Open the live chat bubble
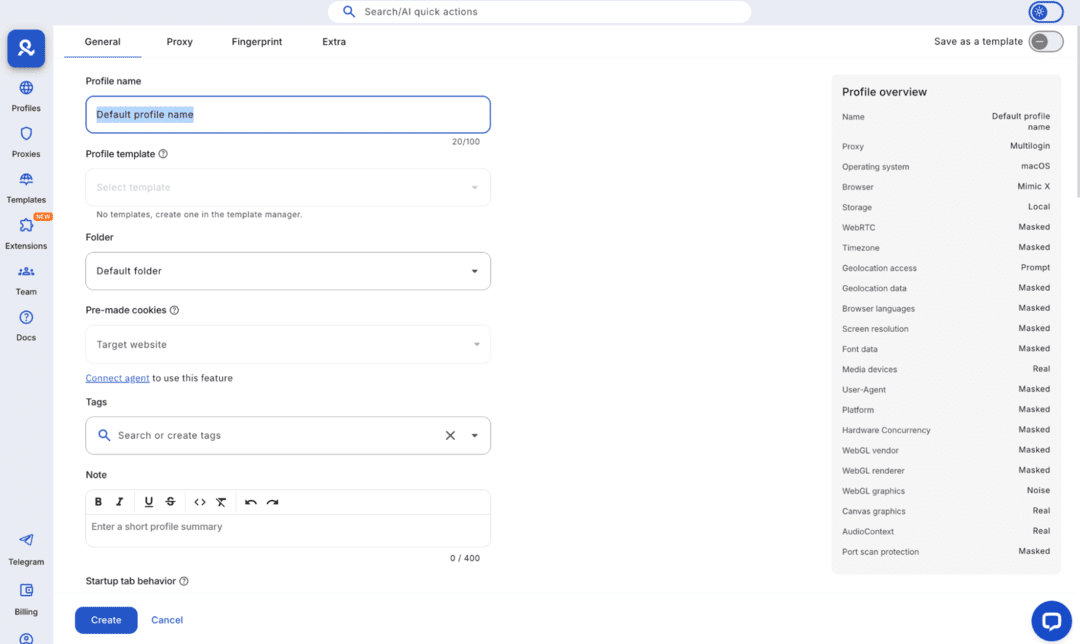This screenshot has width=1080, height=644. 1050,621
